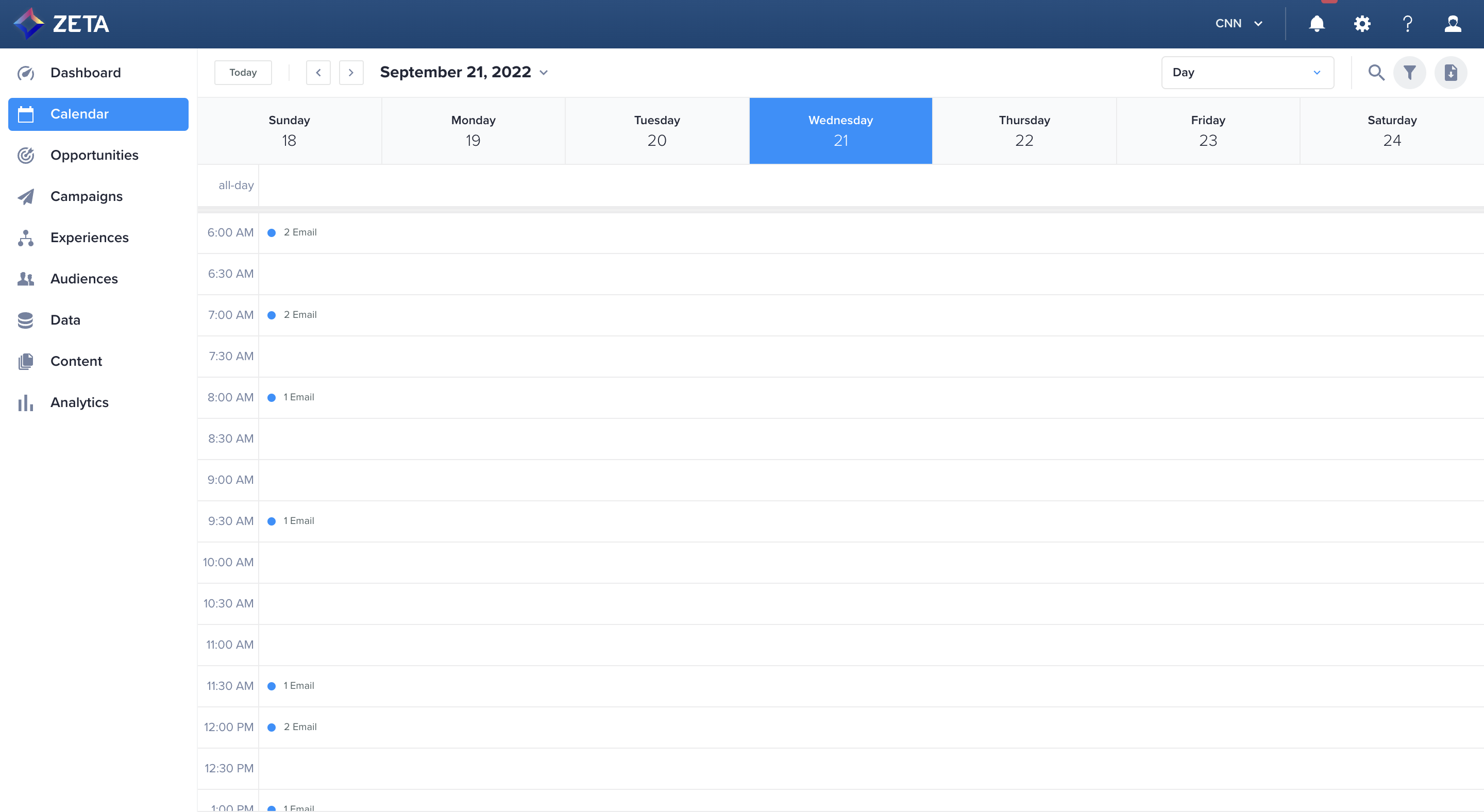Go to previous day arrow
1484x812 pixels.
318,73
